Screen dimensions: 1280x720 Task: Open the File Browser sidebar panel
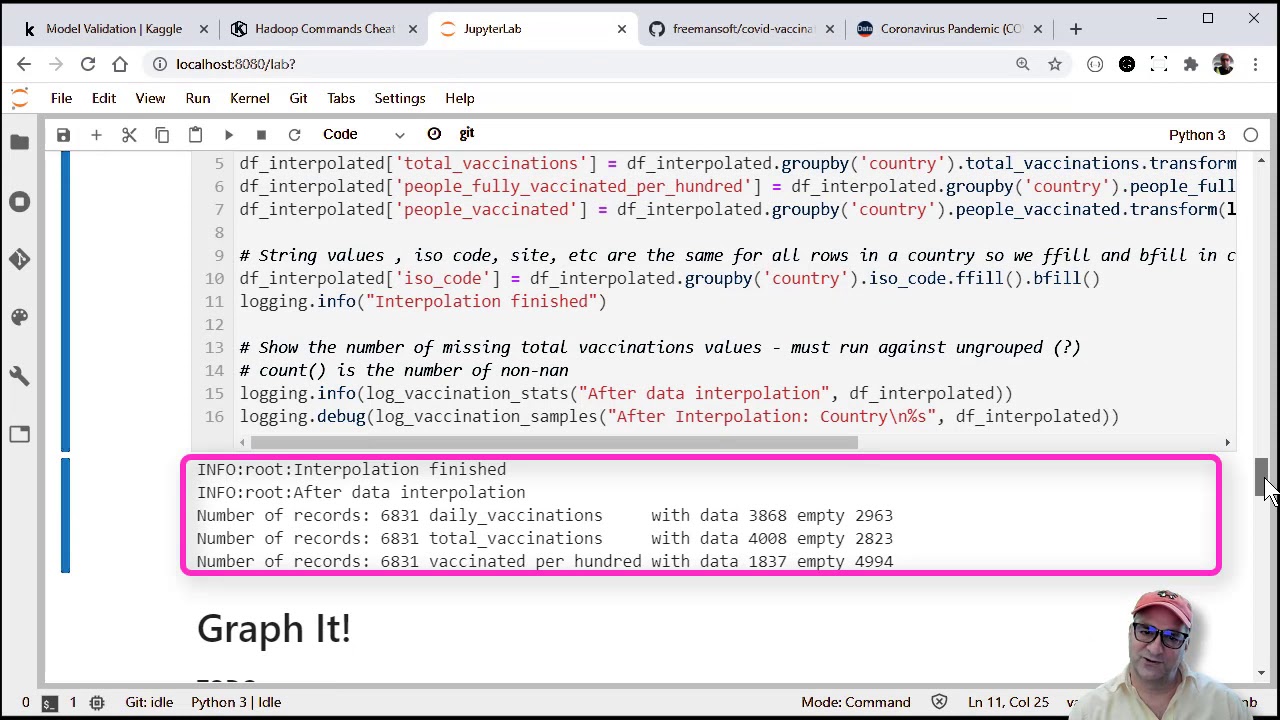[20, 143]
